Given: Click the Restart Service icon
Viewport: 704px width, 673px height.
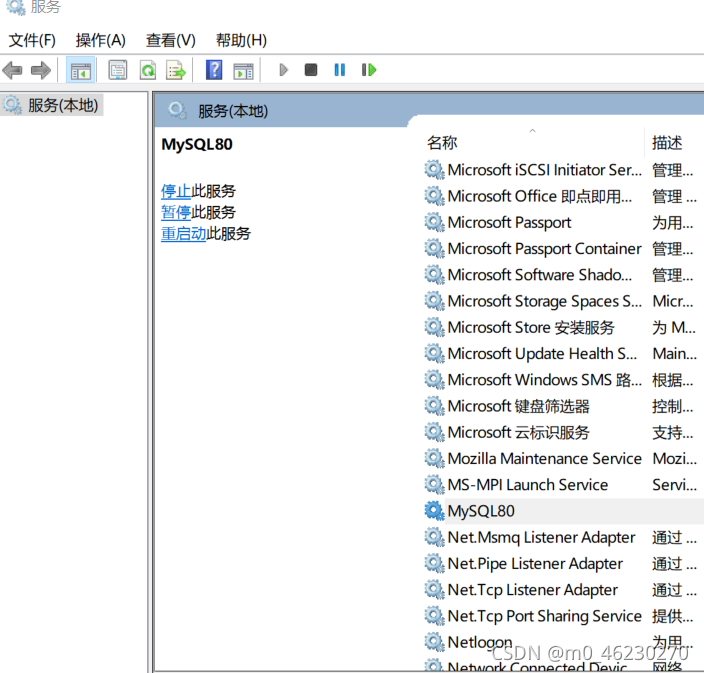Looking at the screenshot, I should coord(369,70).
